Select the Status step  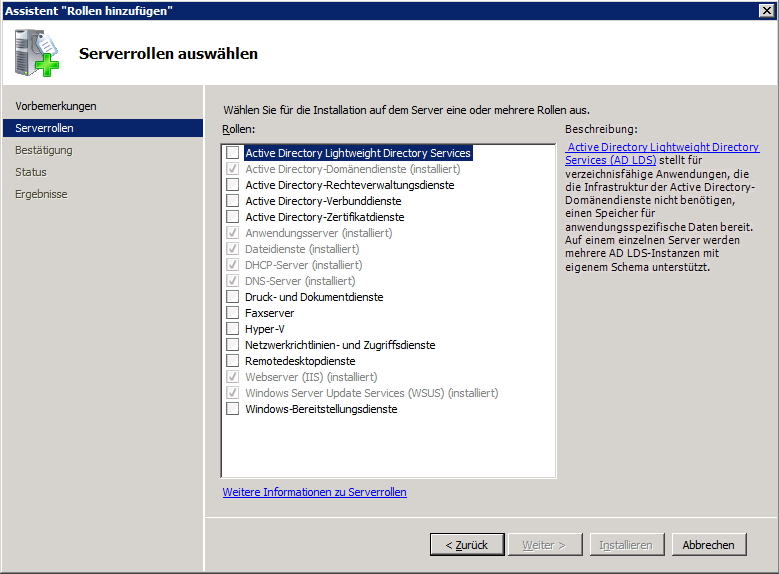click(31, 172)
